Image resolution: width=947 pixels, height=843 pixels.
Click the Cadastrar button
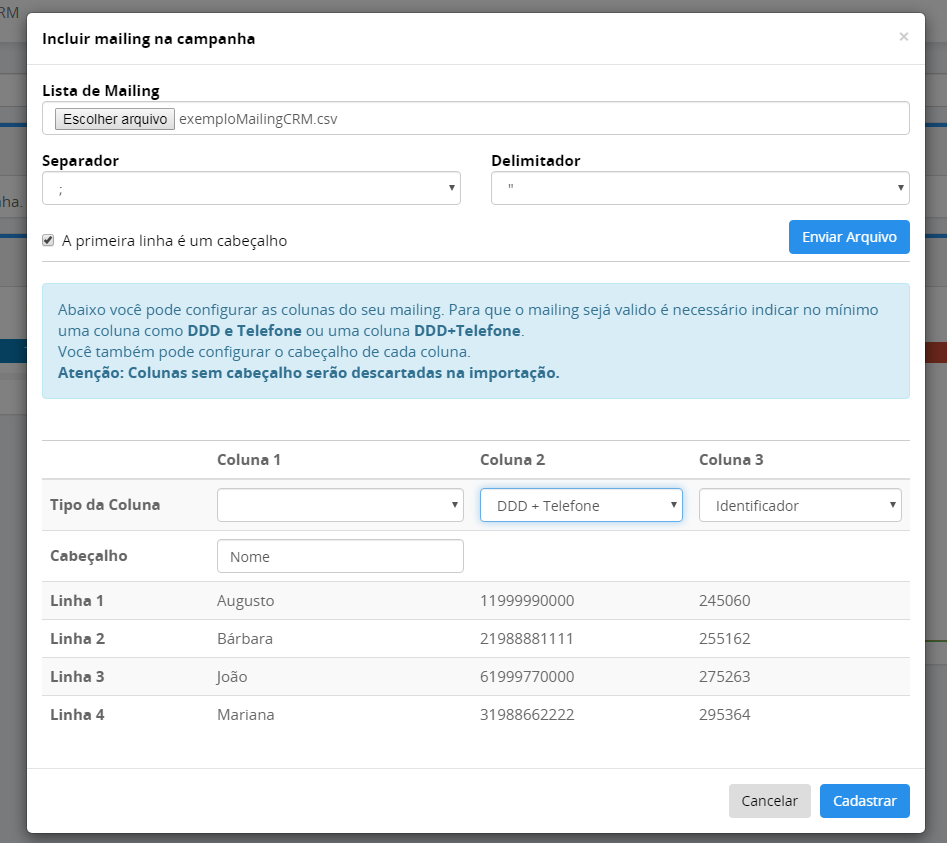pos(864,801)
